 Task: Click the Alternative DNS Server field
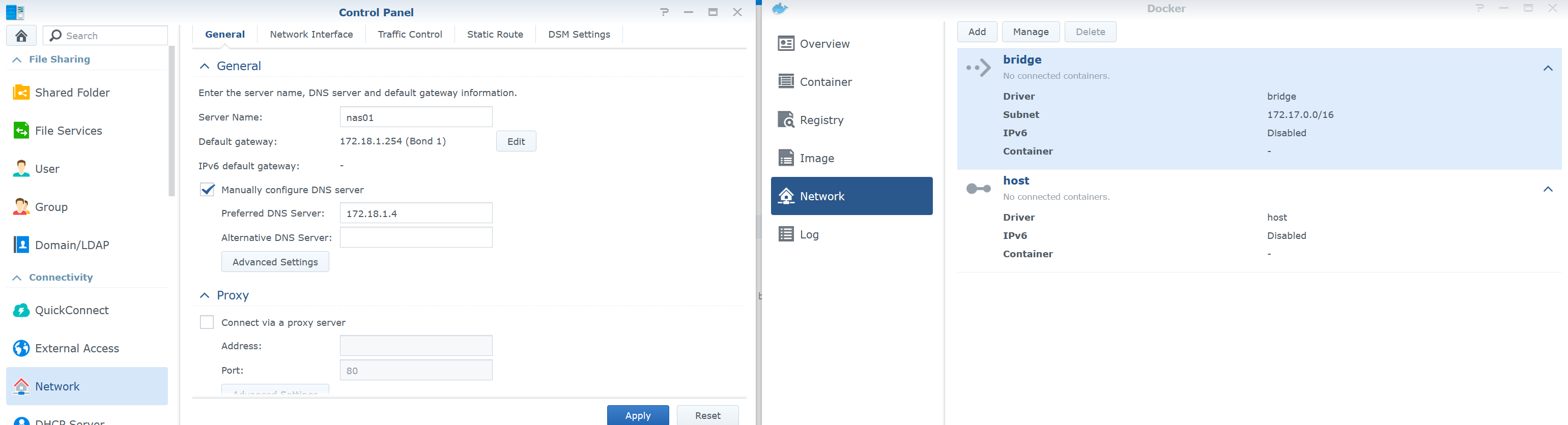click(416, 237)
